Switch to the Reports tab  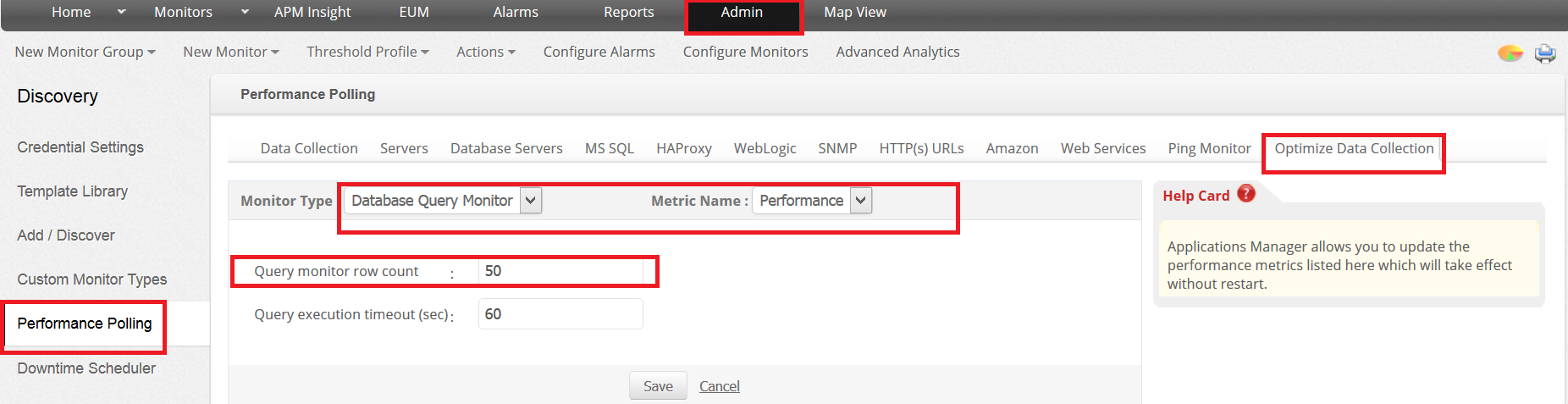click(628, 12)
